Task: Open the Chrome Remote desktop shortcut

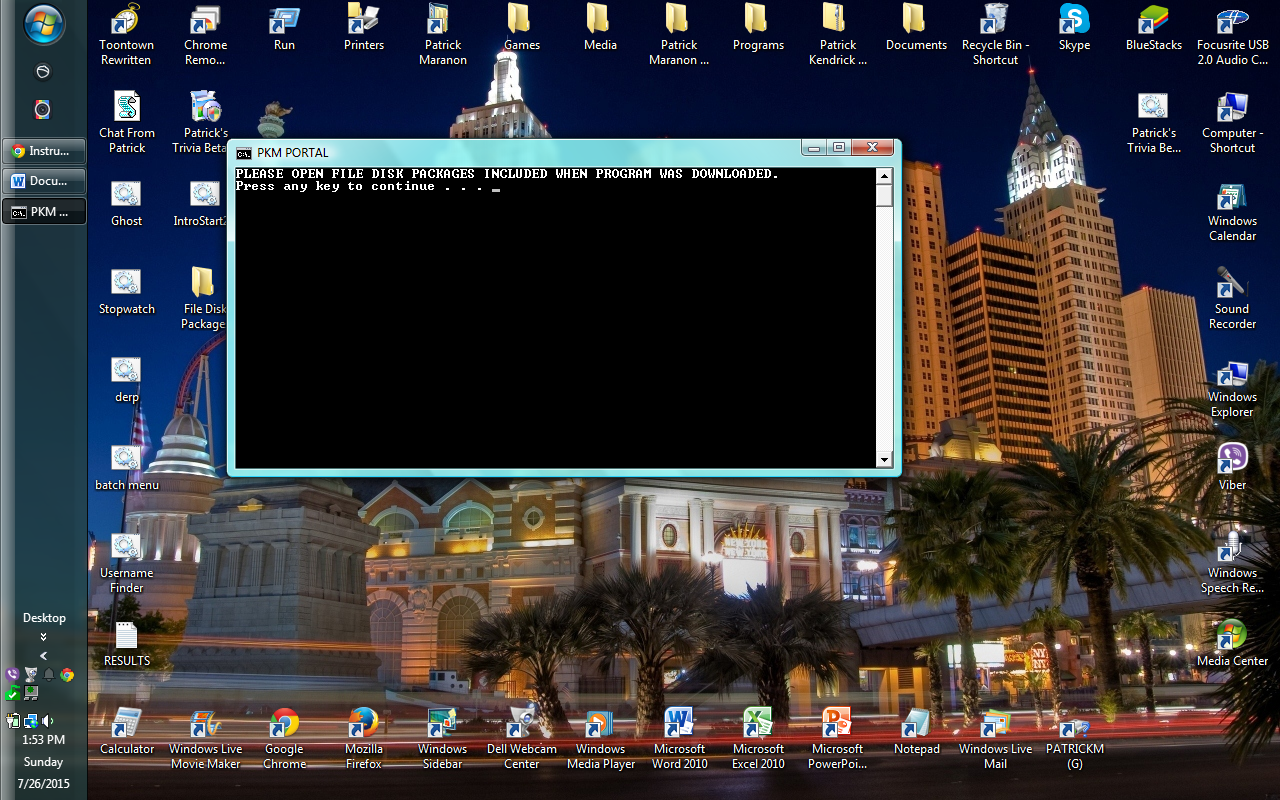Action: click(205, 34)
